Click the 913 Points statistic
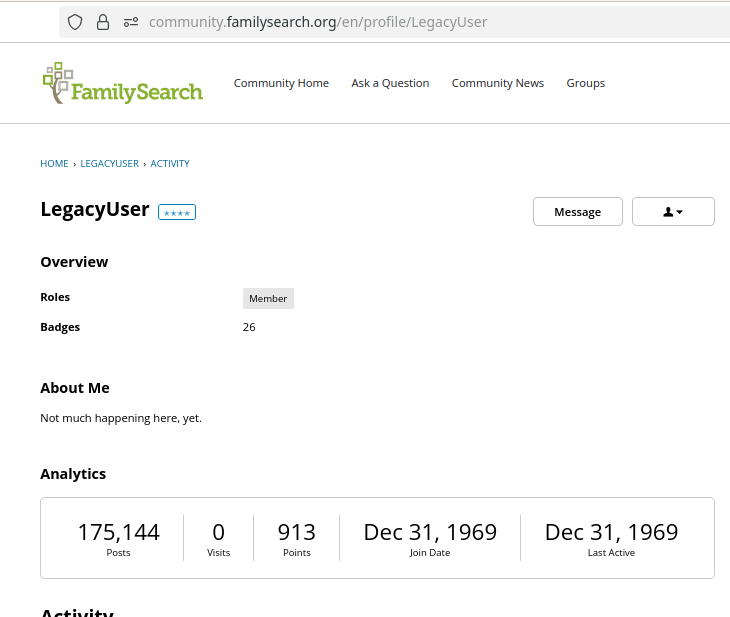The image size is (730, 617). point(297,538)
